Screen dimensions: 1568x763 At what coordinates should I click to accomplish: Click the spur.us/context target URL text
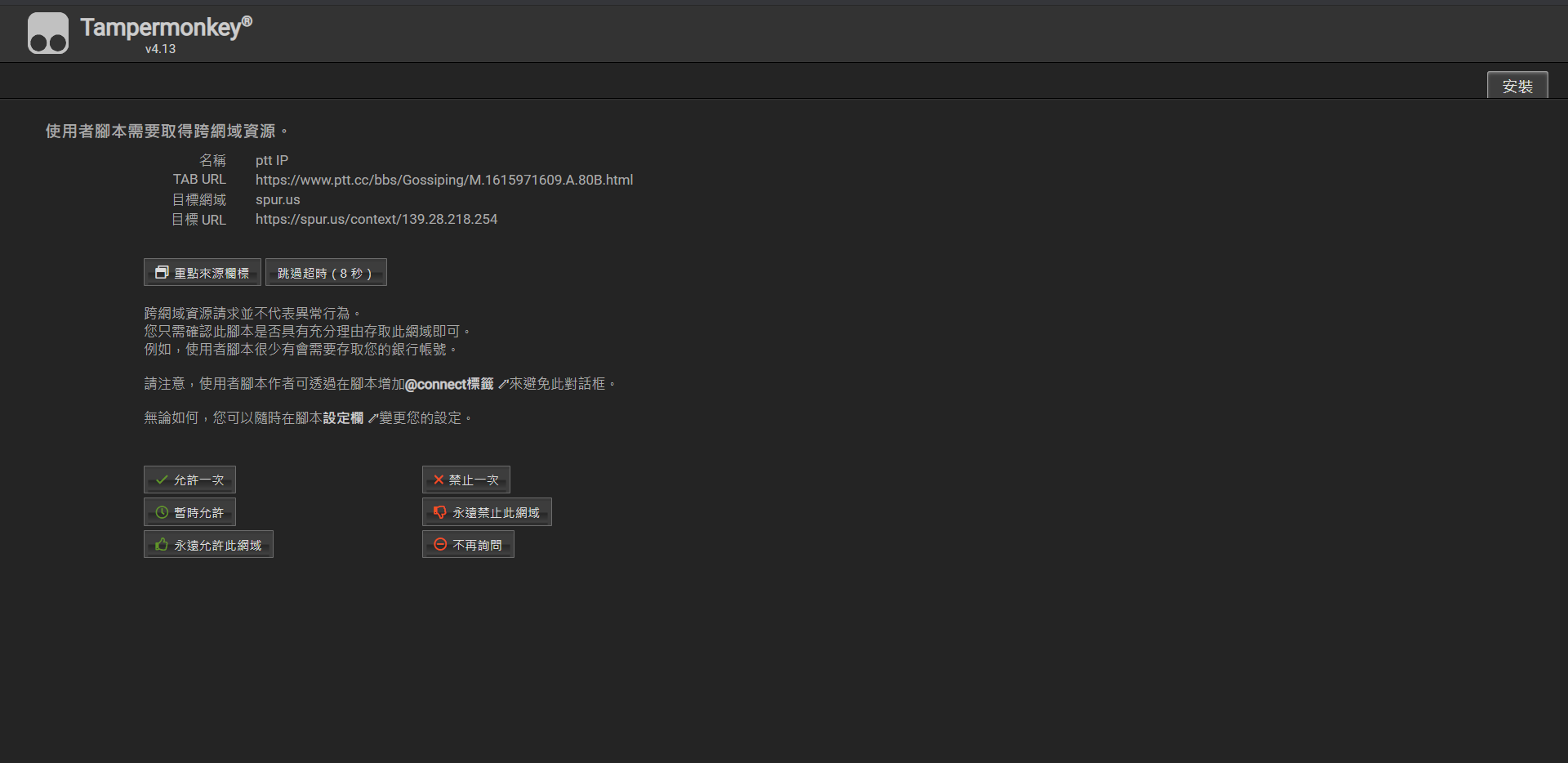(x=376, y=219)
